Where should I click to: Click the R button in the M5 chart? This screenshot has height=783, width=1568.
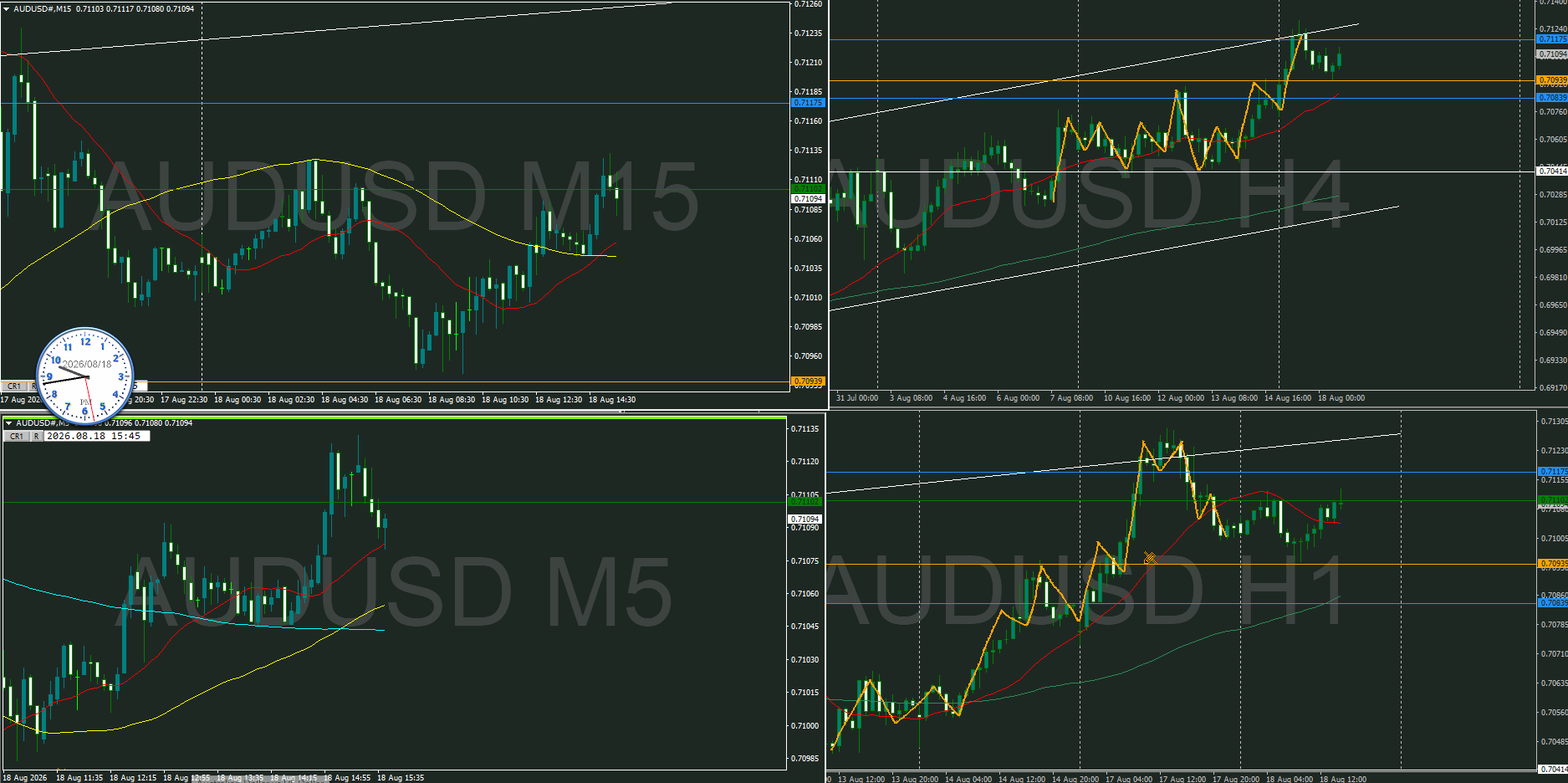tap(37, 436)
